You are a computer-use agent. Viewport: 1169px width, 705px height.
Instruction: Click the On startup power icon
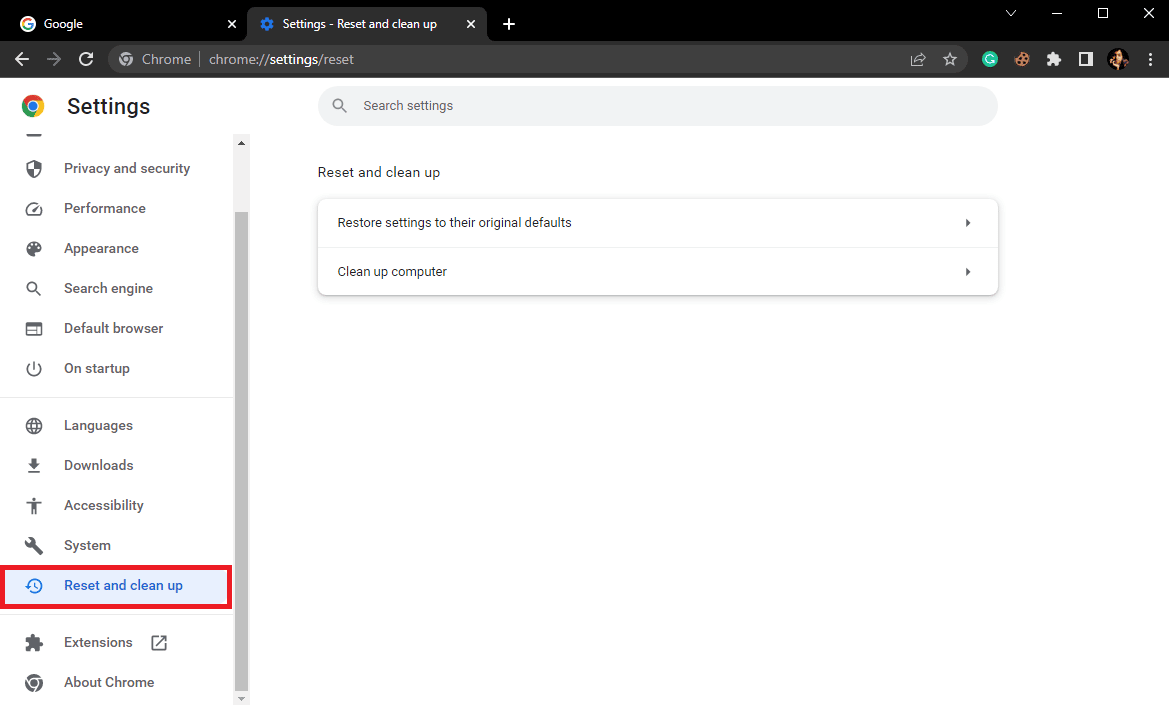[x=34, y=369]
